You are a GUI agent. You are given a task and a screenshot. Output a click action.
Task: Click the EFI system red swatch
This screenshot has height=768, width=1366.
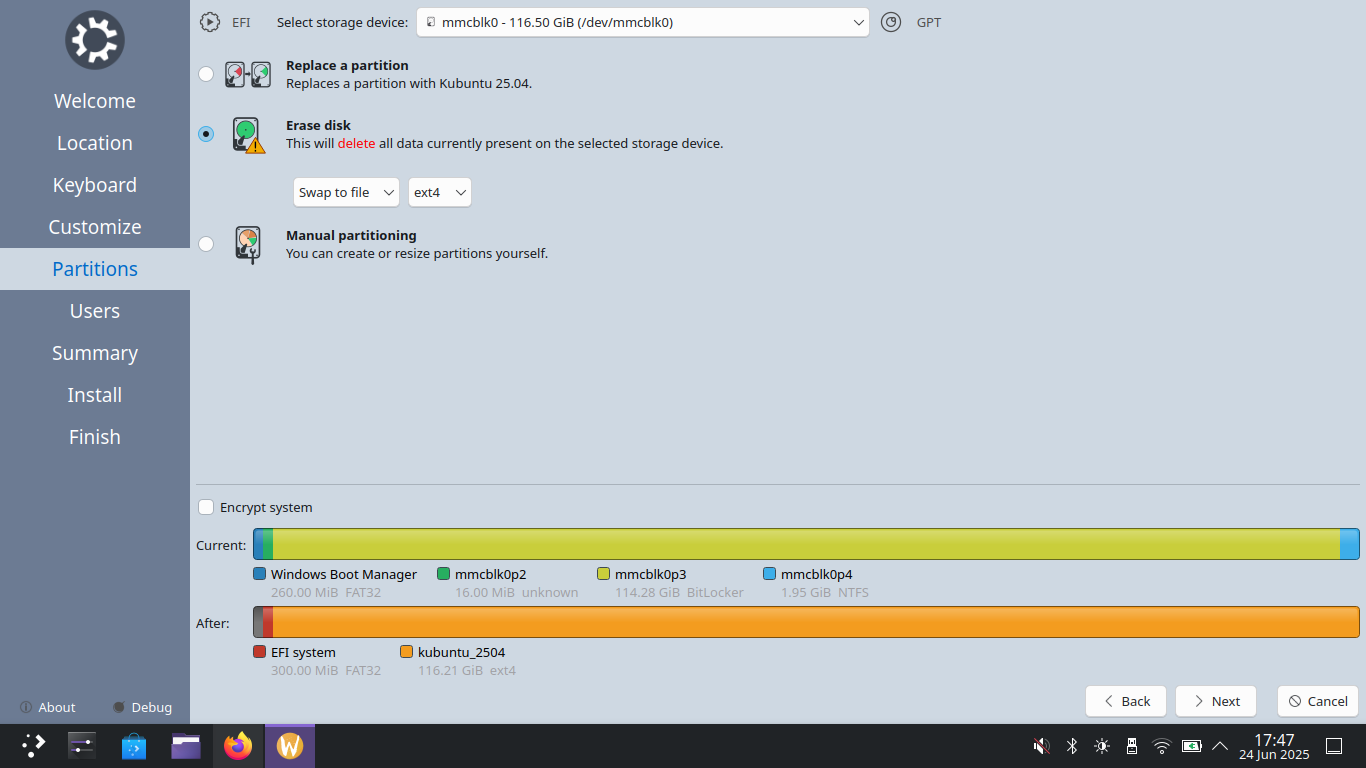tap(260, 652)
